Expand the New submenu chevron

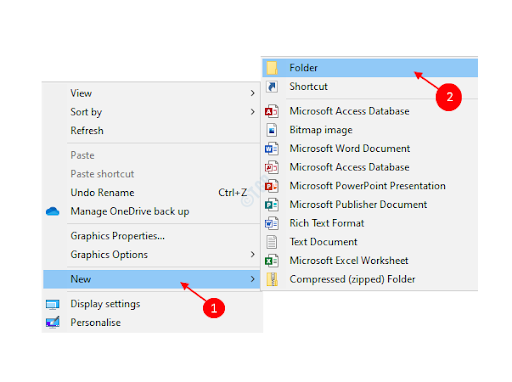[x=253, y=279]
